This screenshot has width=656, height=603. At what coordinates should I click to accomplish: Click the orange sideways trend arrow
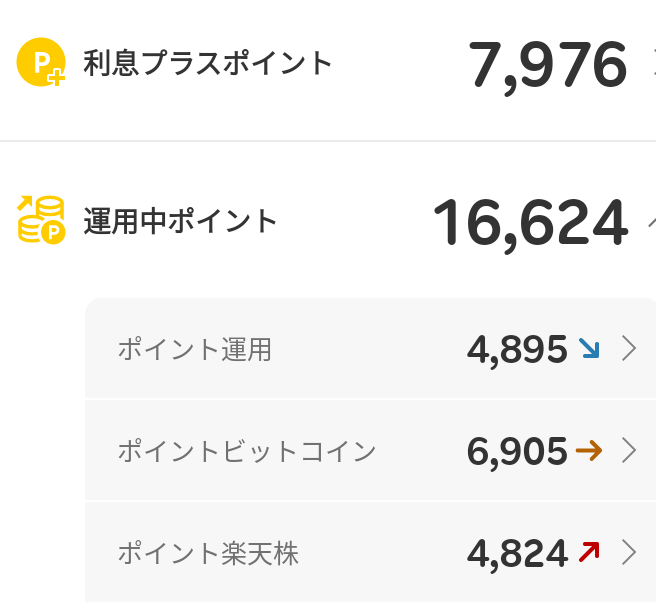pyautogui.click(x=589, y=451)
